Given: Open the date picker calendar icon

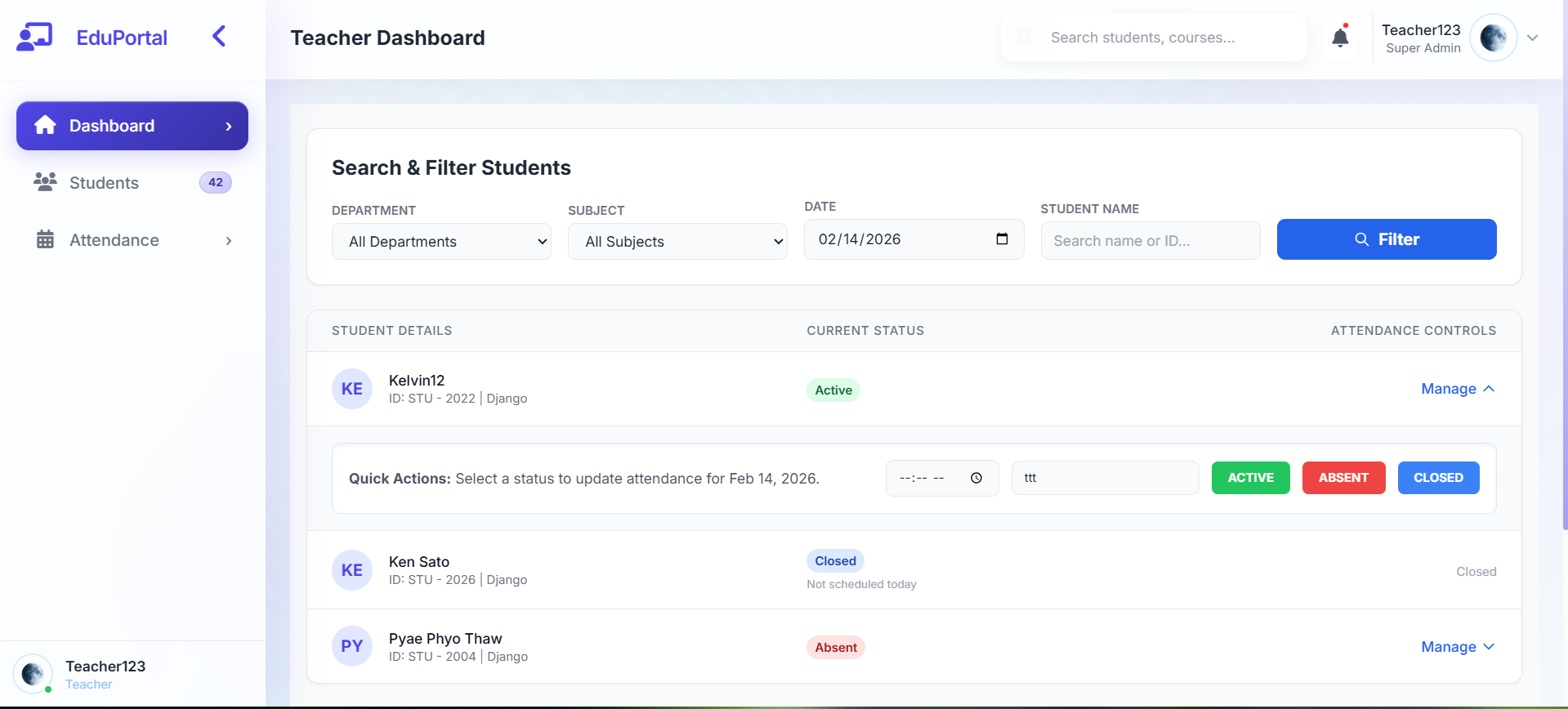Looking at the screenshot, I should 1003,239.
